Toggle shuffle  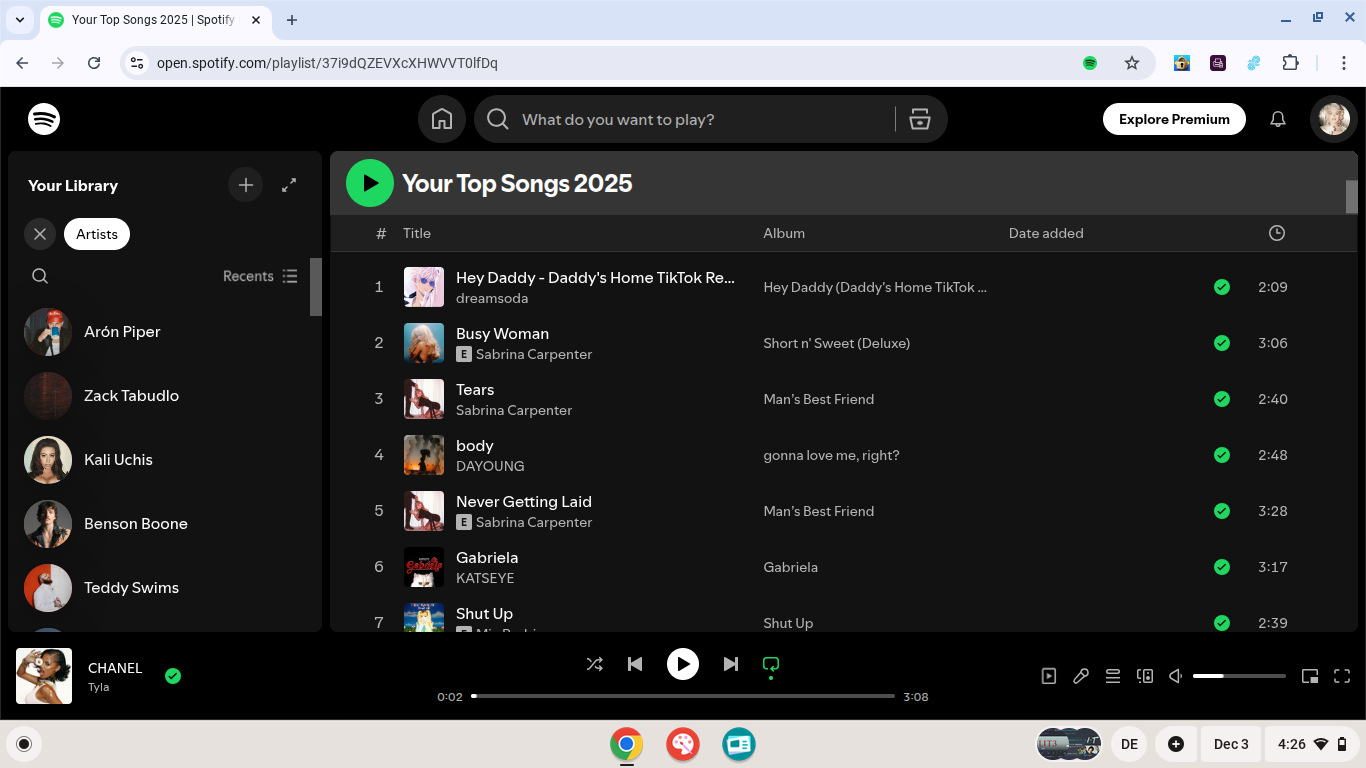[x=595, y=664]
